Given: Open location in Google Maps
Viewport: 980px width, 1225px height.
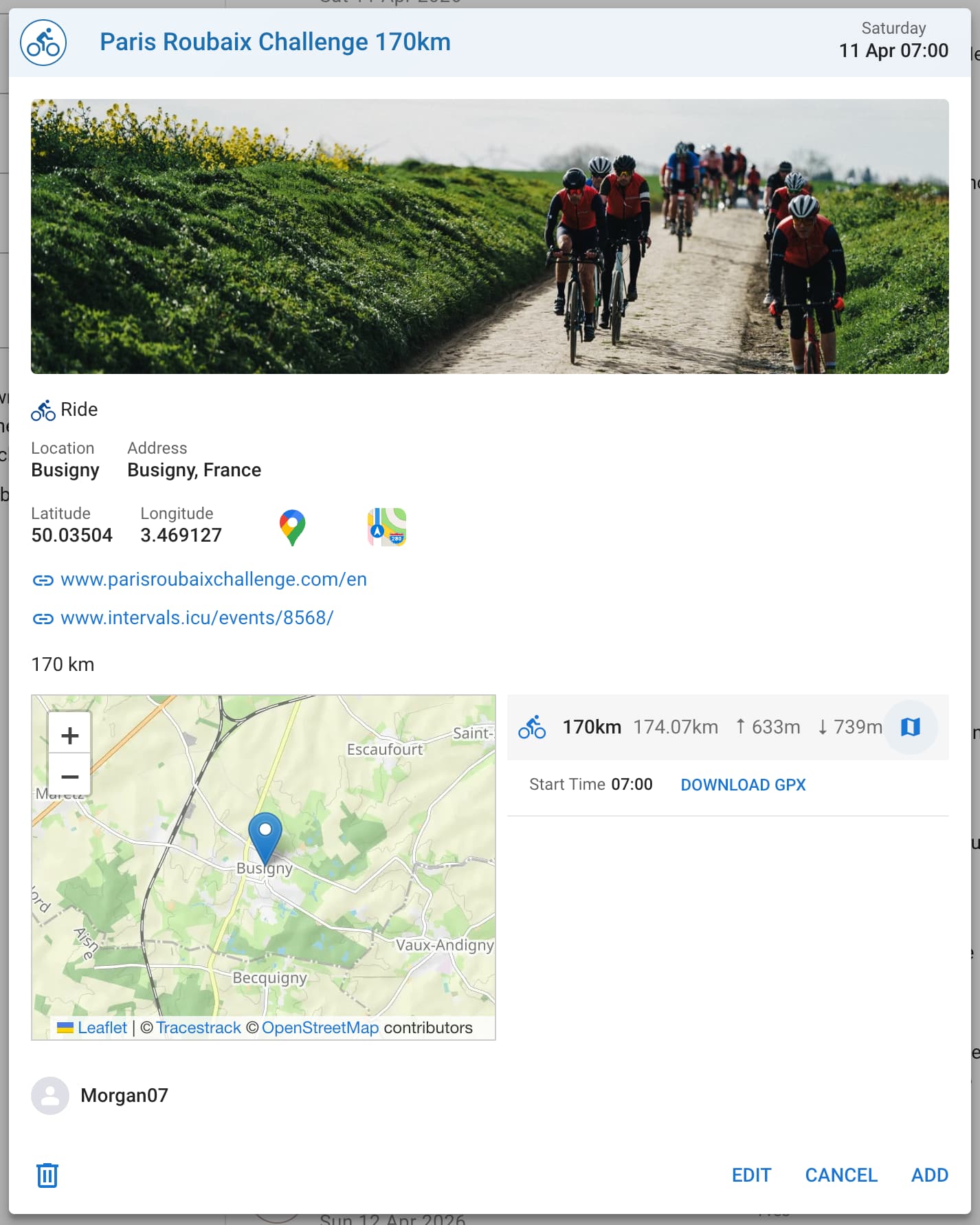Looking at the screenshot, I should (292, 527).
